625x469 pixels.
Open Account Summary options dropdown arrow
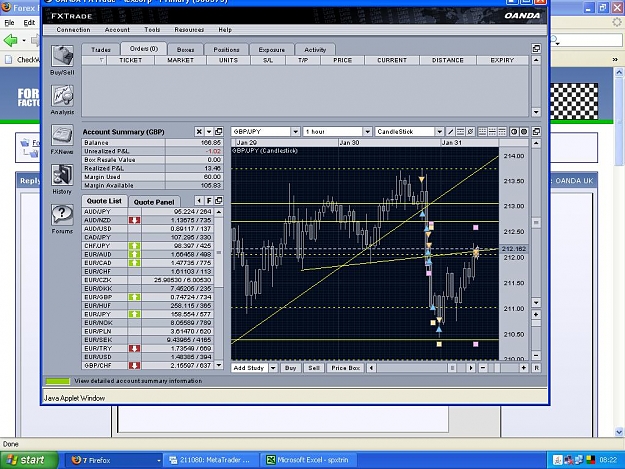[x=209, y=131]
